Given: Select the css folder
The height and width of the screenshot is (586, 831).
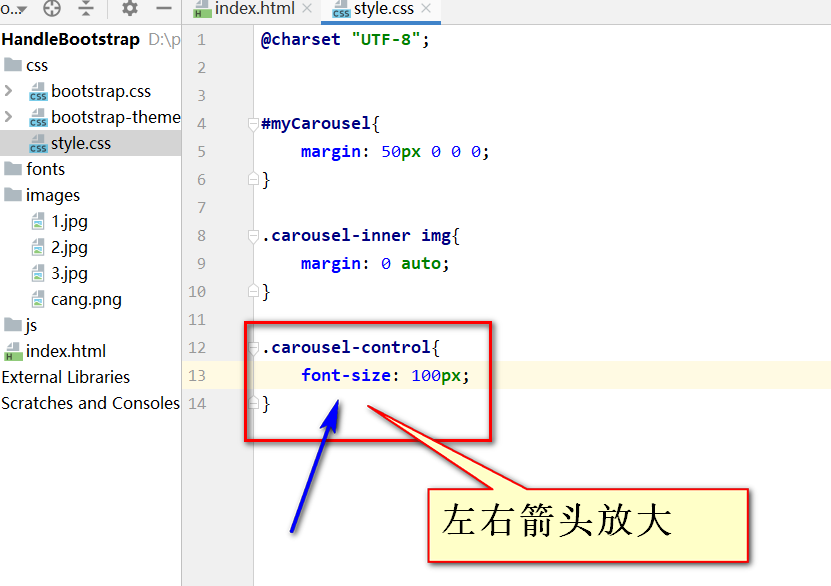Looking at the screenshot, I should [x=37, y=66].
